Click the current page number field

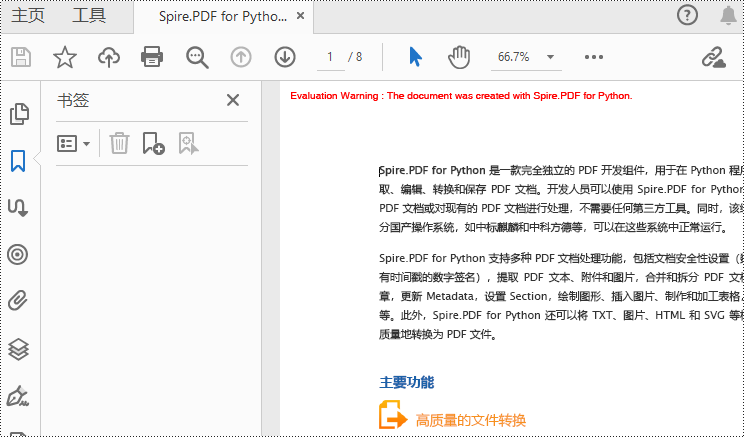point(330,57)
